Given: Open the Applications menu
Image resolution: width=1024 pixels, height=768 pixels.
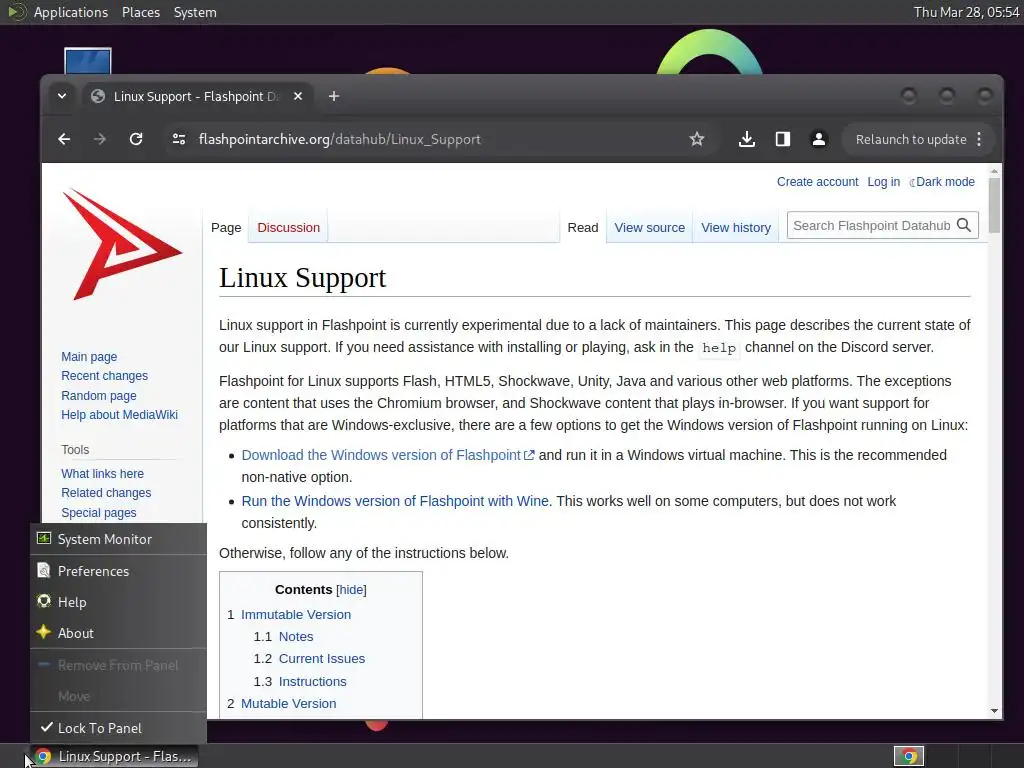Looking at the screenshot, I should (x=71, y=12).
